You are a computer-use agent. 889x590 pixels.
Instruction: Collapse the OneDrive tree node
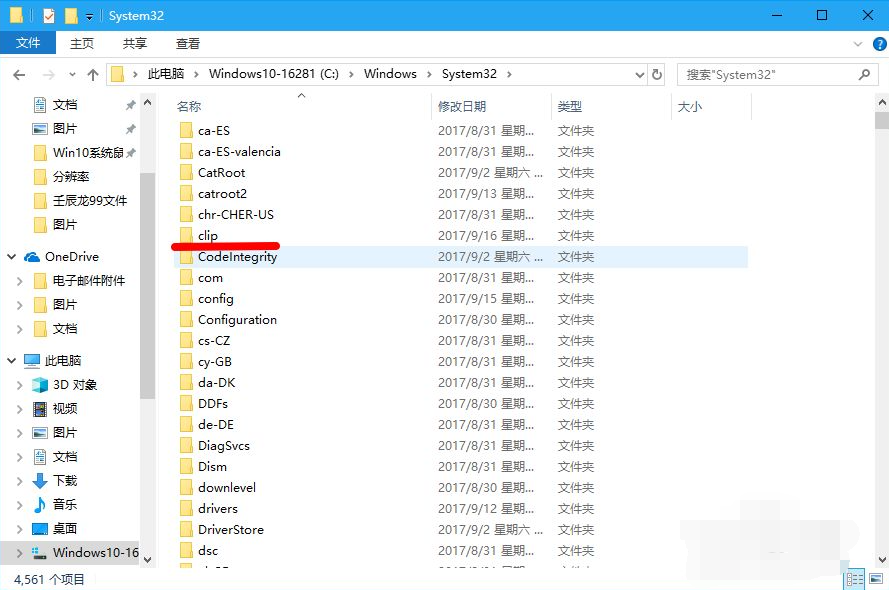[x=11, y=257]
